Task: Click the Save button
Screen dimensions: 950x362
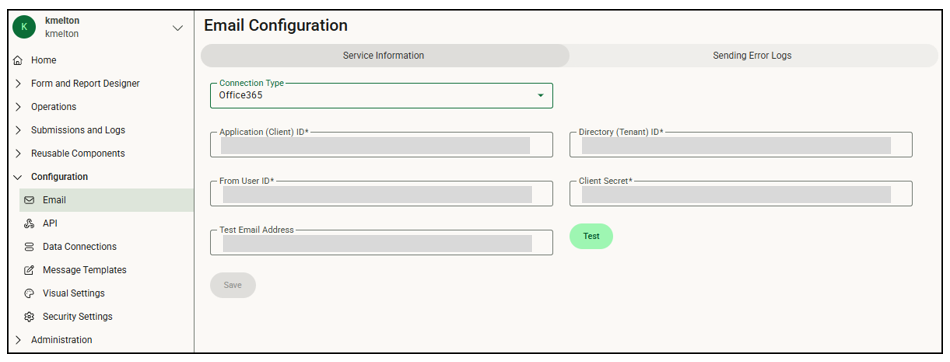Action: (233, 285)
